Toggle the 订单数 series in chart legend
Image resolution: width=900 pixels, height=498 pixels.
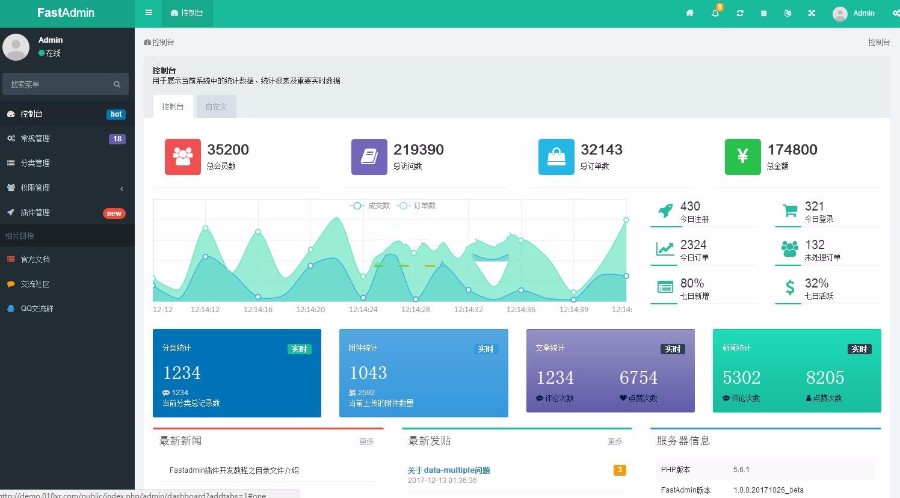click(418, 205)
